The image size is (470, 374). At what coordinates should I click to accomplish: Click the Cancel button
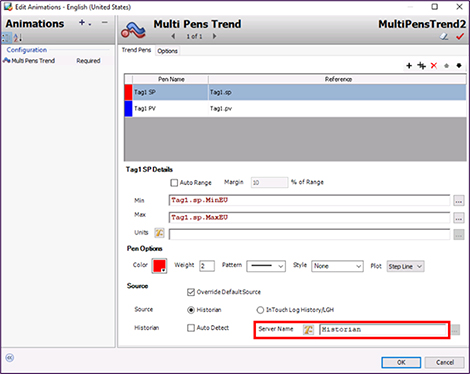pos(445,362)
